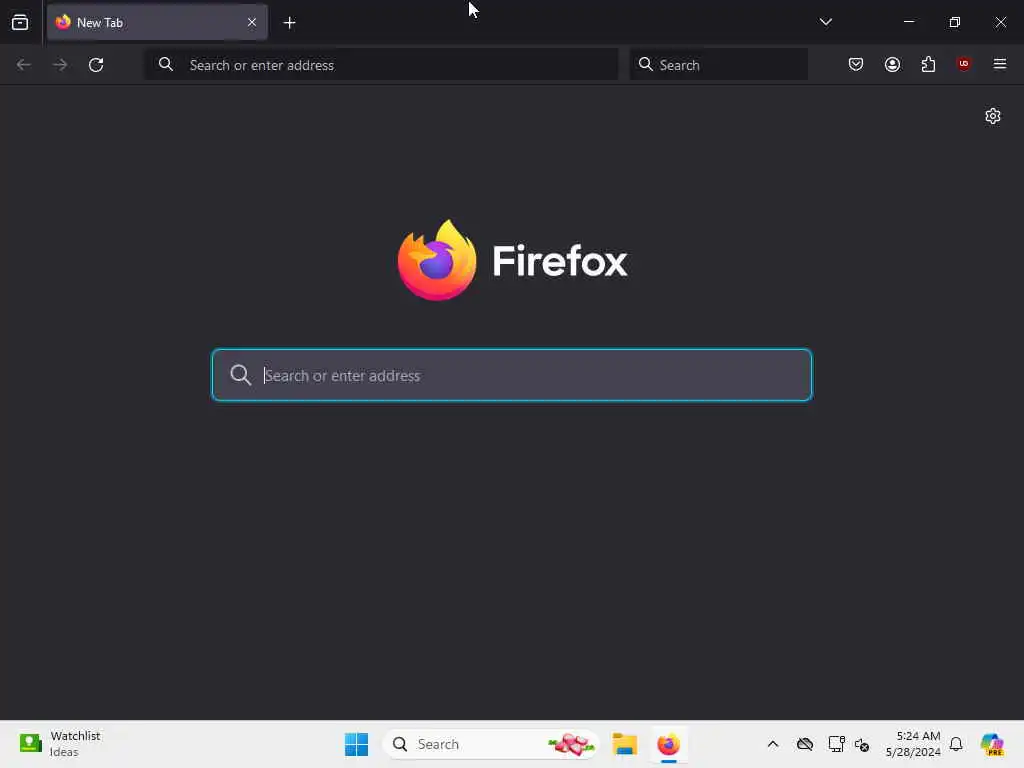Screen dimensions: 1024x768
Task: Click the muted volume tray icon
Action: (861, 744)
